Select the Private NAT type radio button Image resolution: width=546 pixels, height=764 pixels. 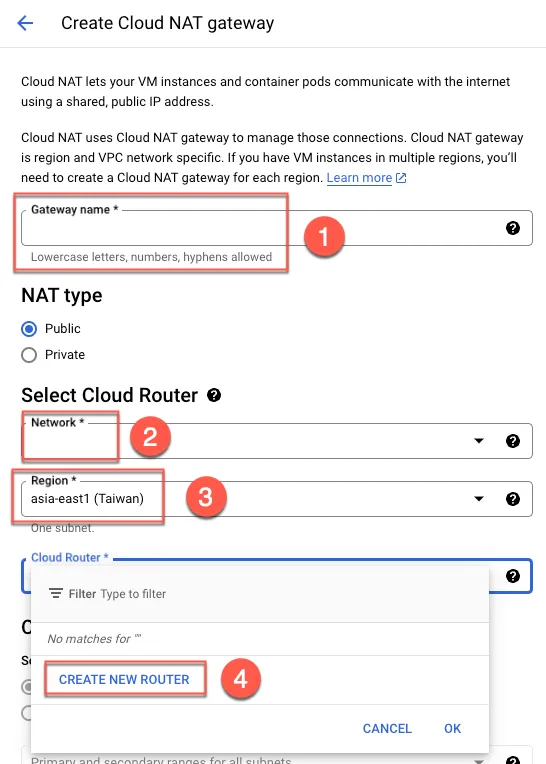pyautogui.click(x=29, y=355)
